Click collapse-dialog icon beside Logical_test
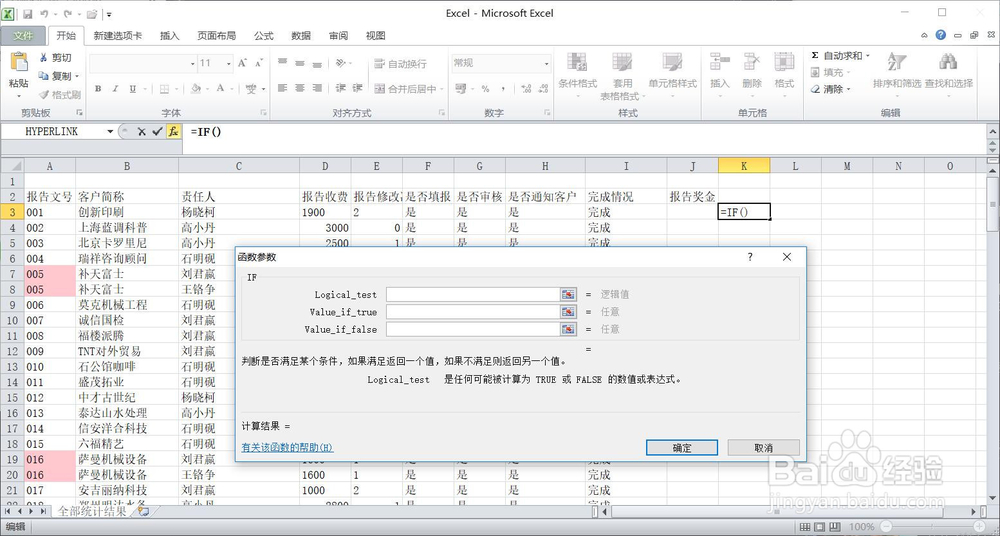Image resolution: width=1000 pixels, height=536 pixels. coord(568,294)
